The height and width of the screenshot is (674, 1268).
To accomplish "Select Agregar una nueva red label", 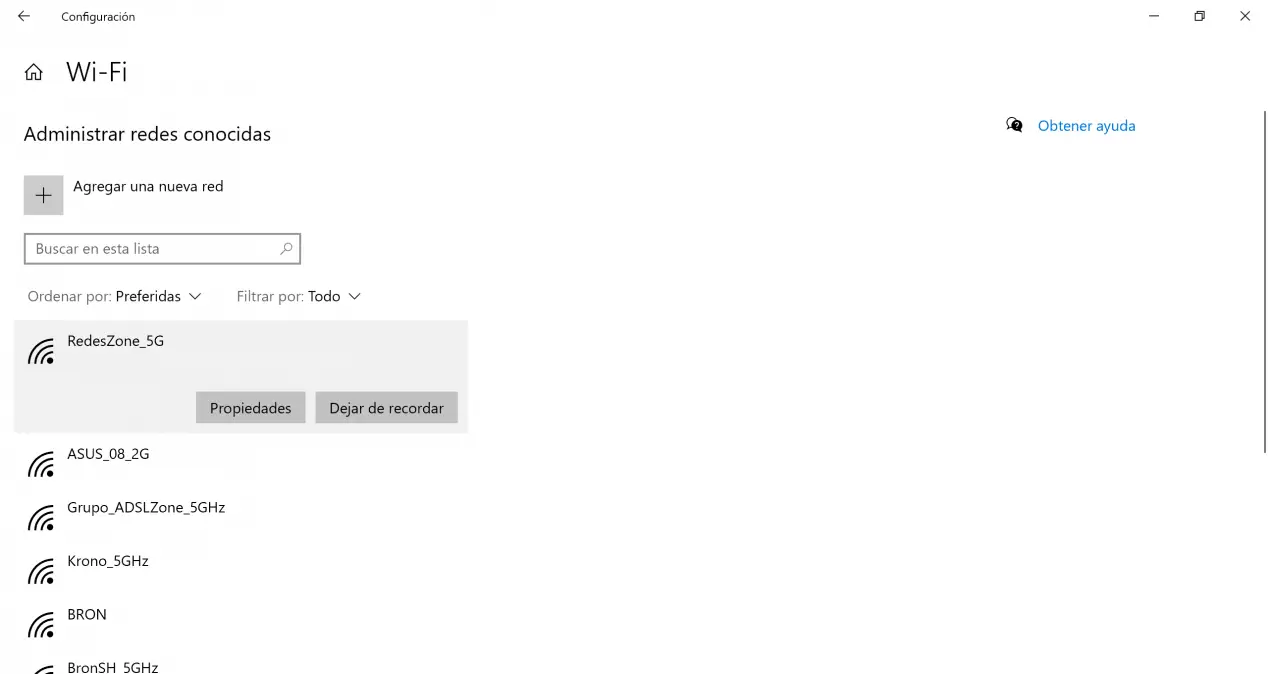I will pyautogui.click(x=148, y=186).
